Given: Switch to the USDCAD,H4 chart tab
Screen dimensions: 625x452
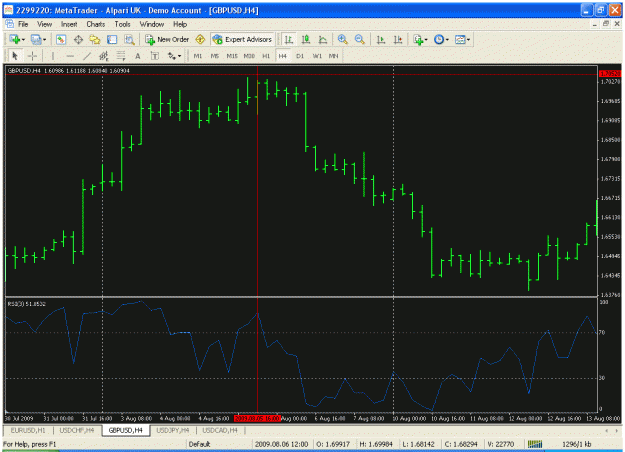Looking at the screenshot, I should [220, 430].
